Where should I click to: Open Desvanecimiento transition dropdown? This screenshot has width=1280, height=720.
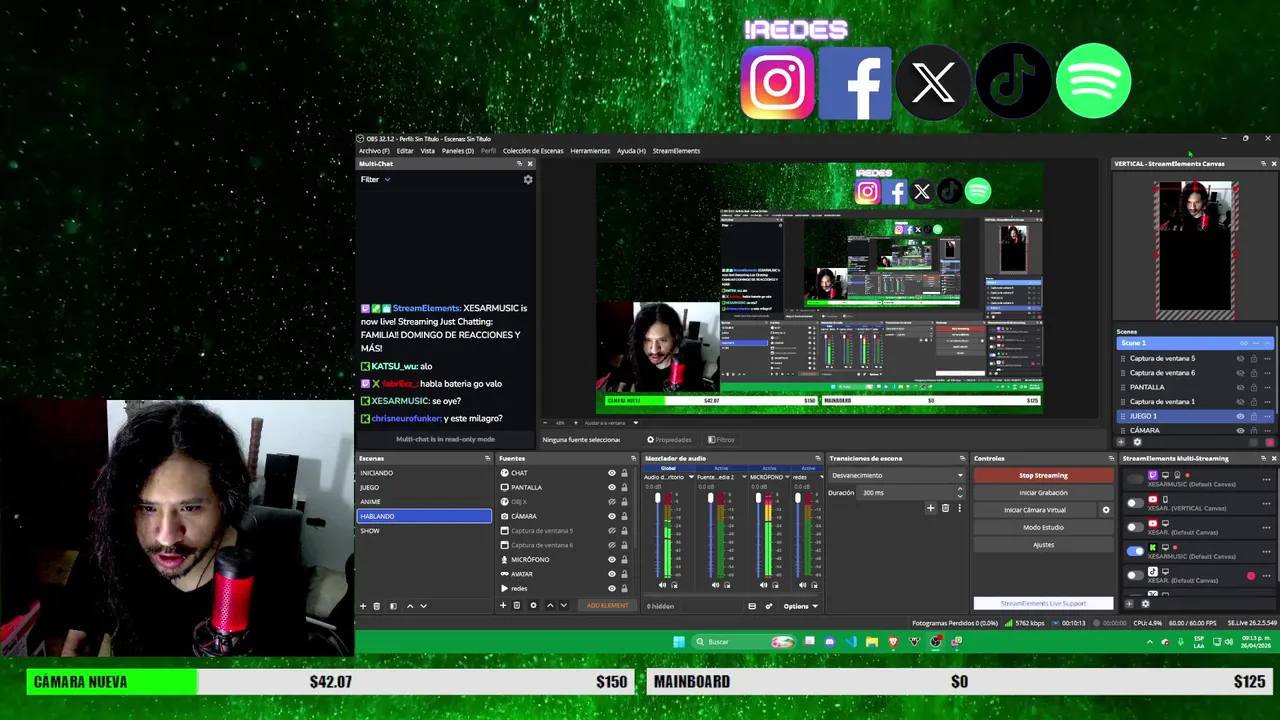[897, 475]
